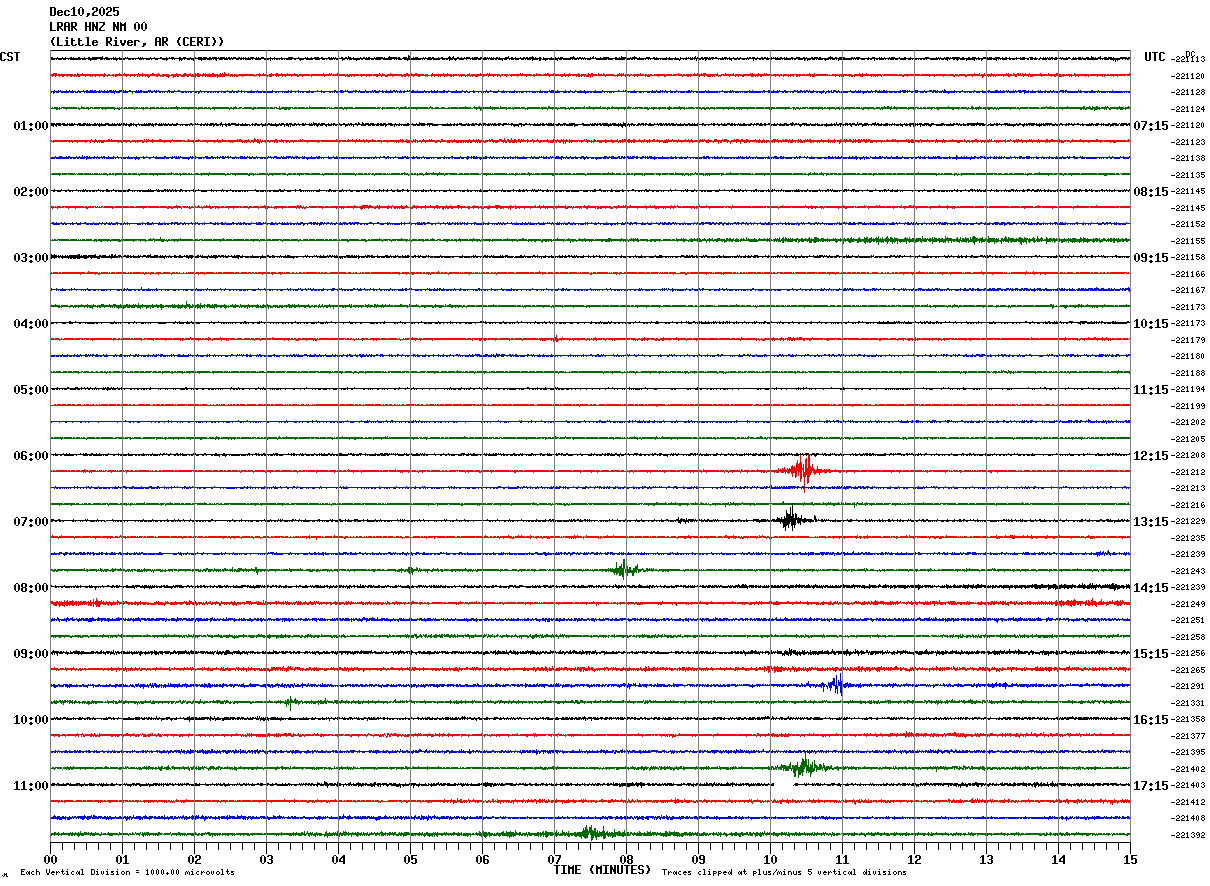The height and width of the screenshot is (886, 1210).
Task: Click the green burst on the bottom trace
Action: [x=592, y=832]
